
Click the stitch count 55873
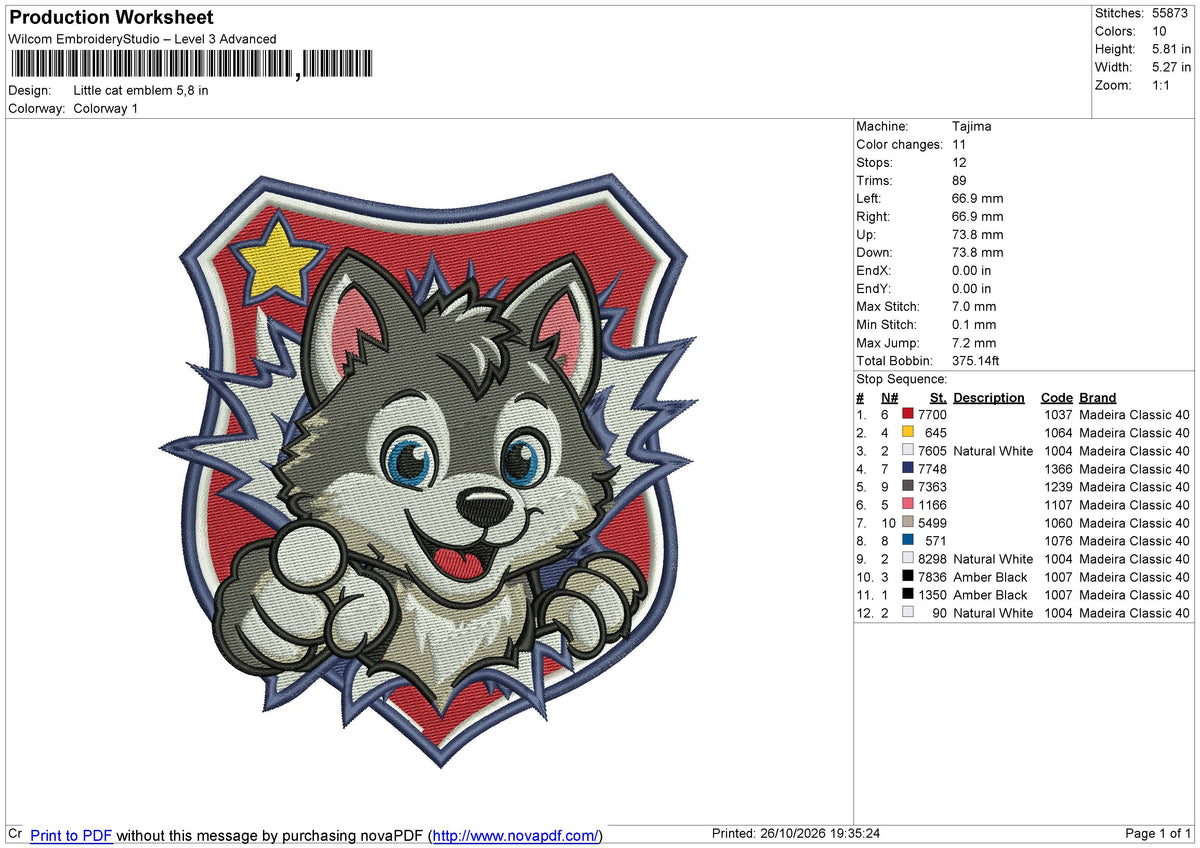[x=1171, y=13]
